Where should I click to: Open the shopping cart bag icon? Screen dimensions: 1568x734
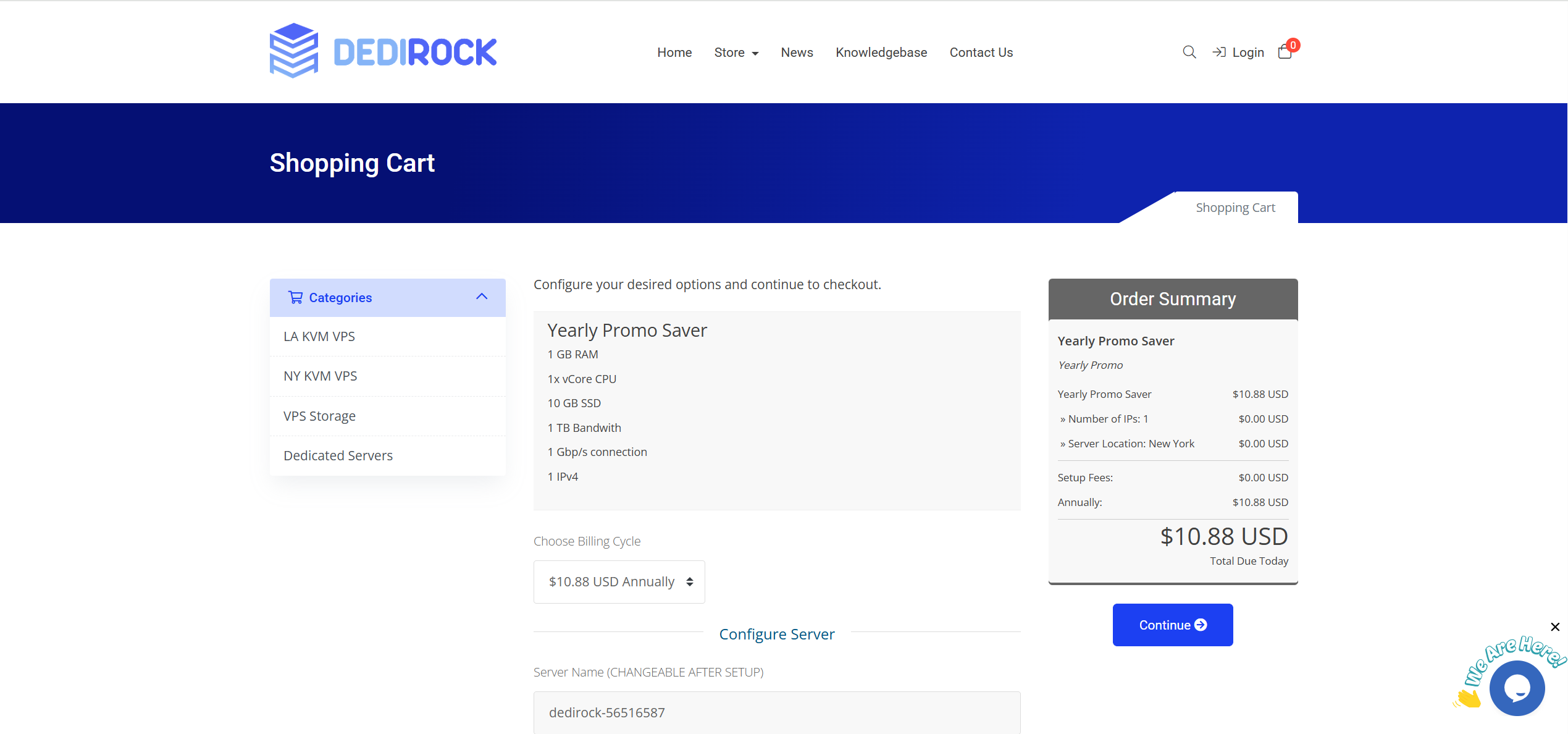click(1285, 52)
